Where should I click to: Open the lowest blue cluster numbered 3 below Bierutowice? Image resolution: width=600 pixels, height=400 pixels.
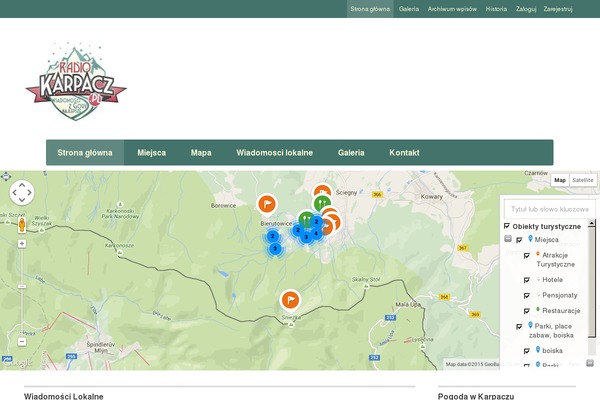coord(275,249)
